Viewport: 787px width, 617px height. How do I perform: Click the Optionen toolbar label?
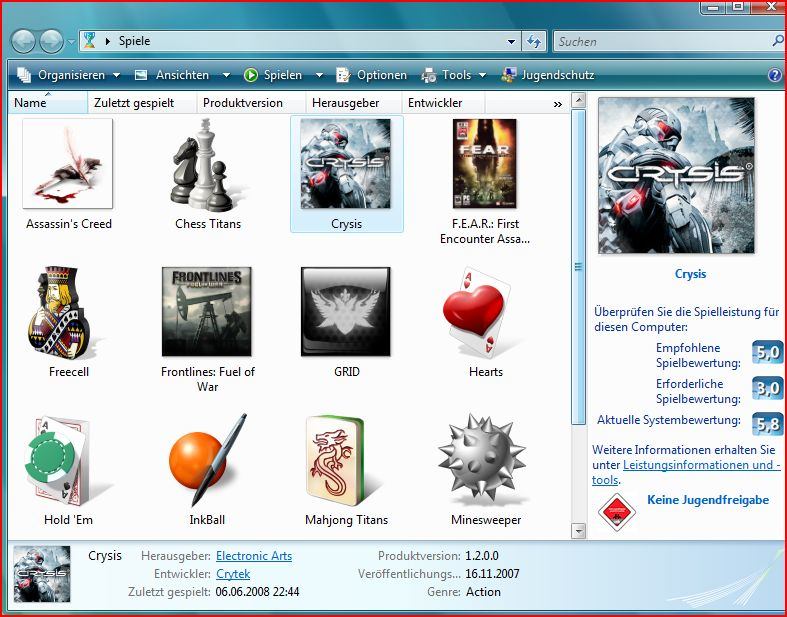(x=382, y=75)
